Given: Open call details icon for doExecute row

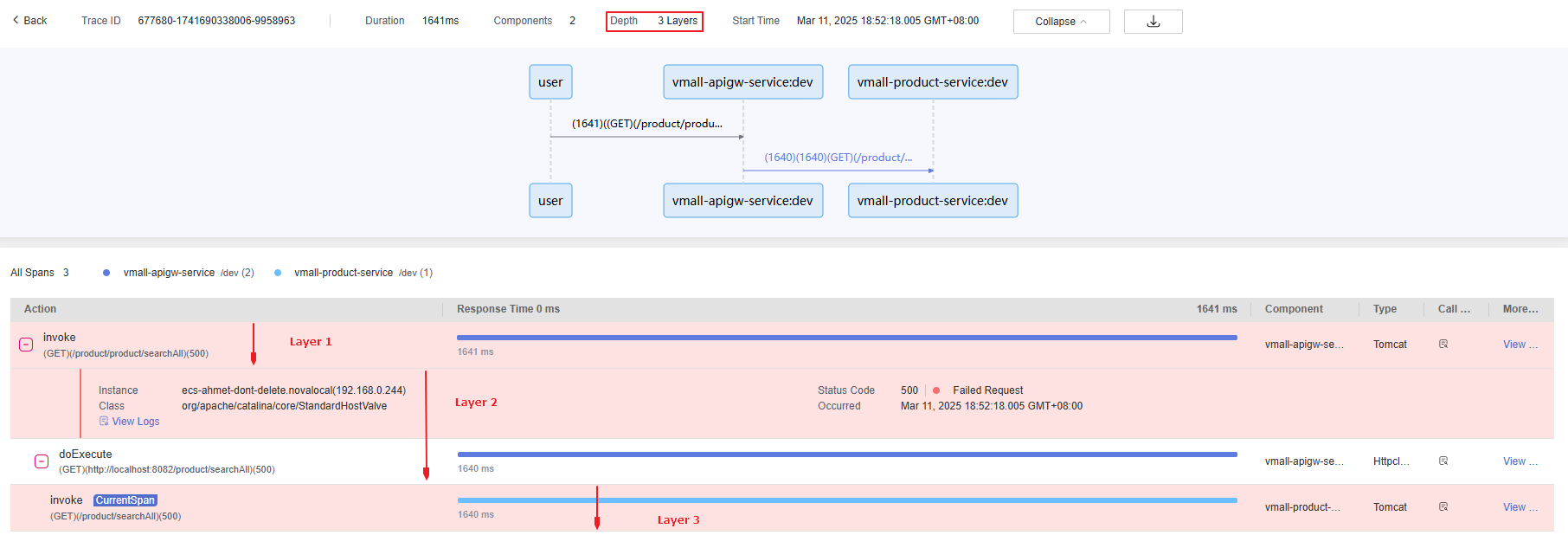Looking at the screenshot, I should click(1443, 461).
